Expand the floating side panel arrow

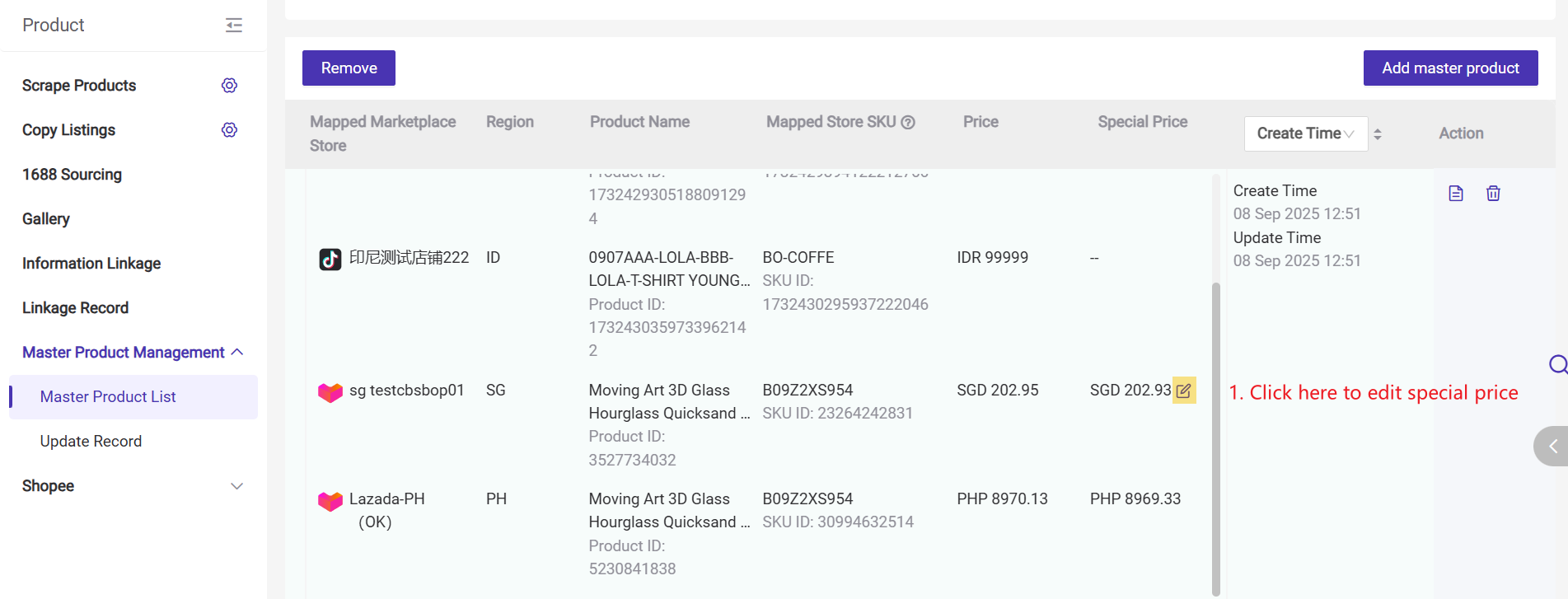point(1552,447)
